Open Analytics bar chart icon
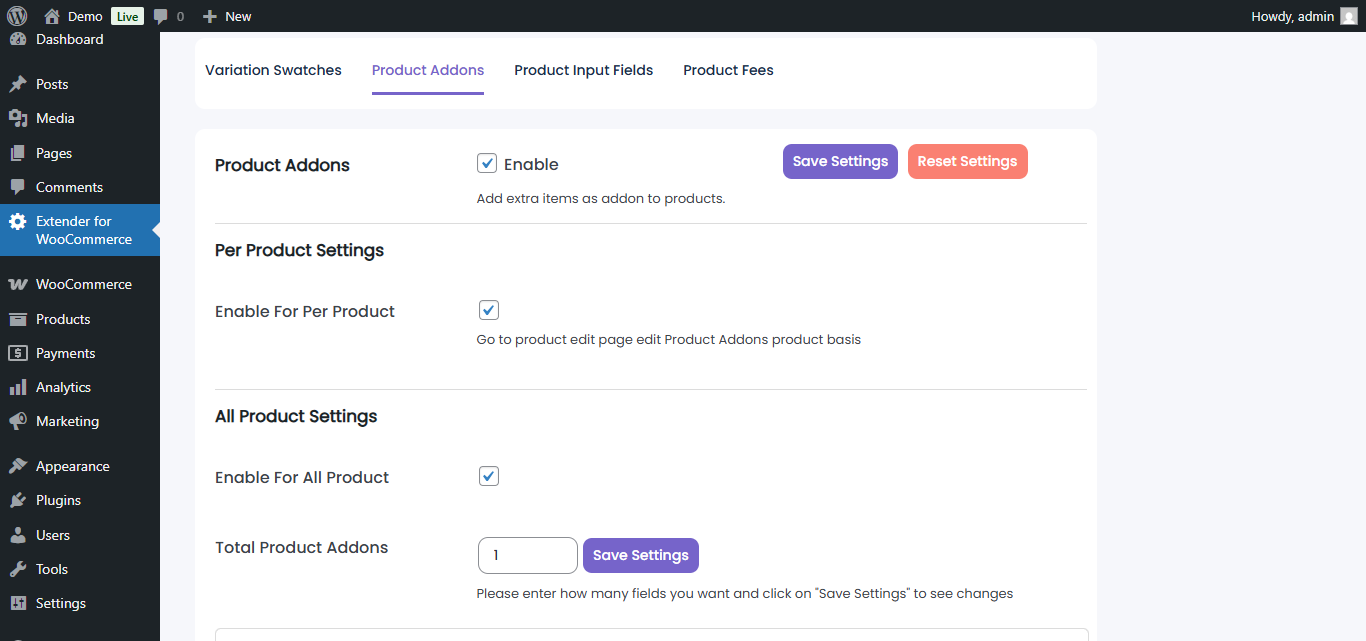 (18, 387)
